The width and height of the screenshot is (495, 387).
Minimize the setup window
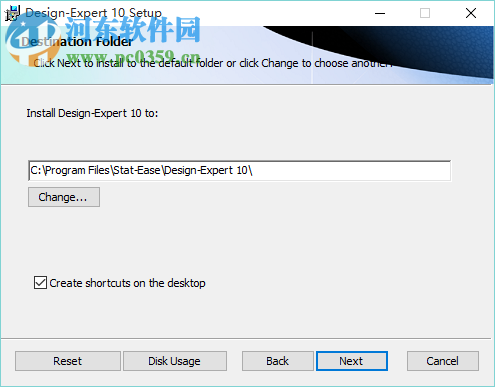pos(380,13)
